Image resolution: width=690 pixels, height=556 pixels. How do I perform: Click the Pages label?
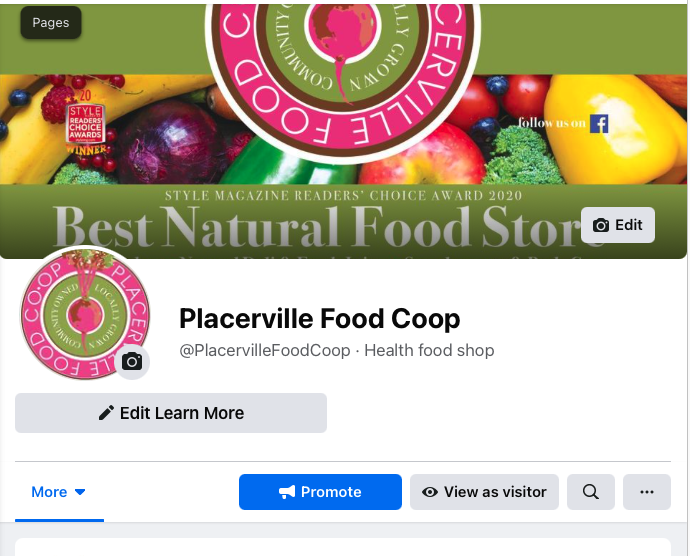[x=51, y=22]
